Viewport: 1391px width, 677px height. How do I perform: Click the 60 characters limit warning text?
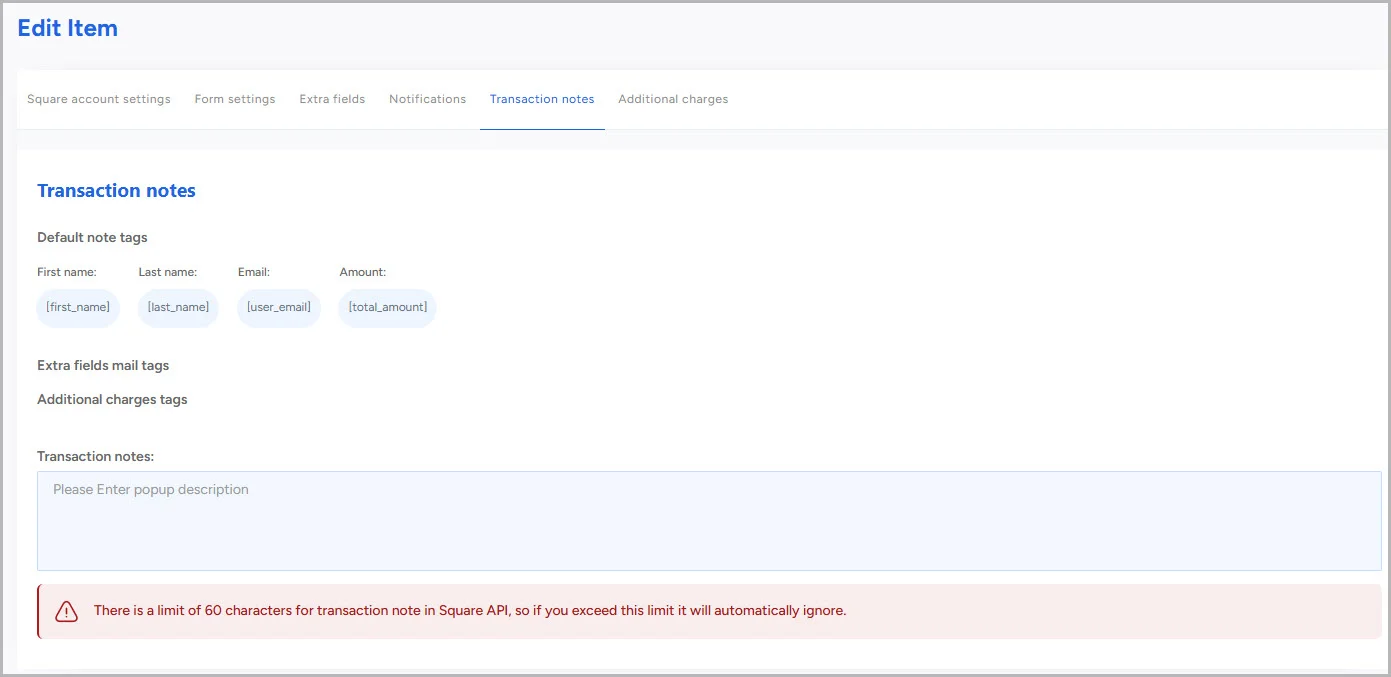coord(470,610)
